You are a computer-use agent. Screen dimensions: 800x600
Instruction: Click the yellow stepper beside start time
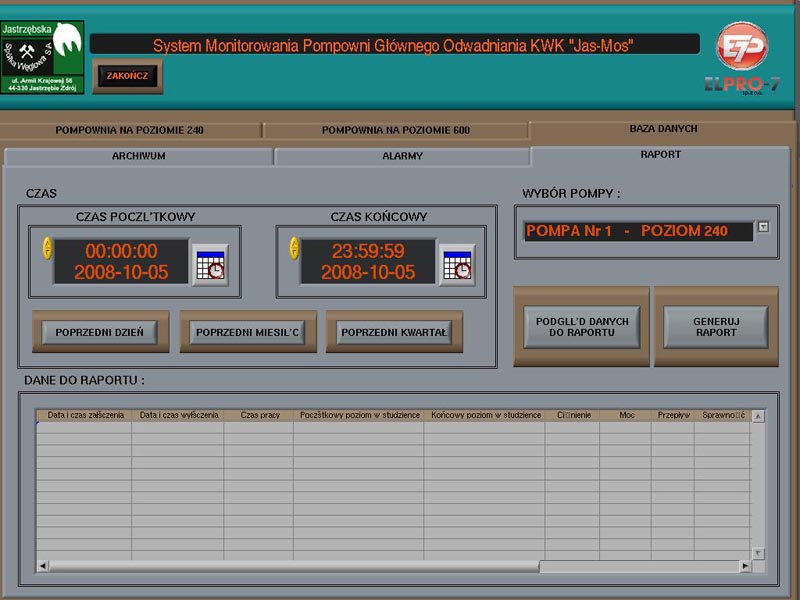click(47, 248)
